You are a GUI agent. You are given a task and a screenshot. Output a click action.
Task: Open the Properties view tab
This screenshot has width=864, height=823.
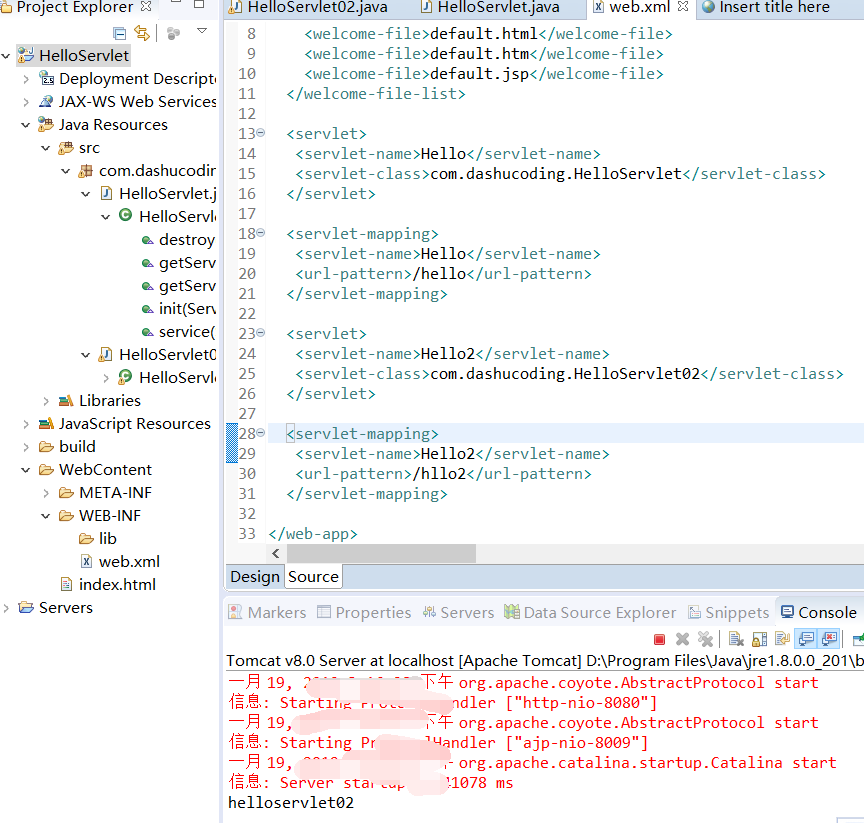point(364,613)
